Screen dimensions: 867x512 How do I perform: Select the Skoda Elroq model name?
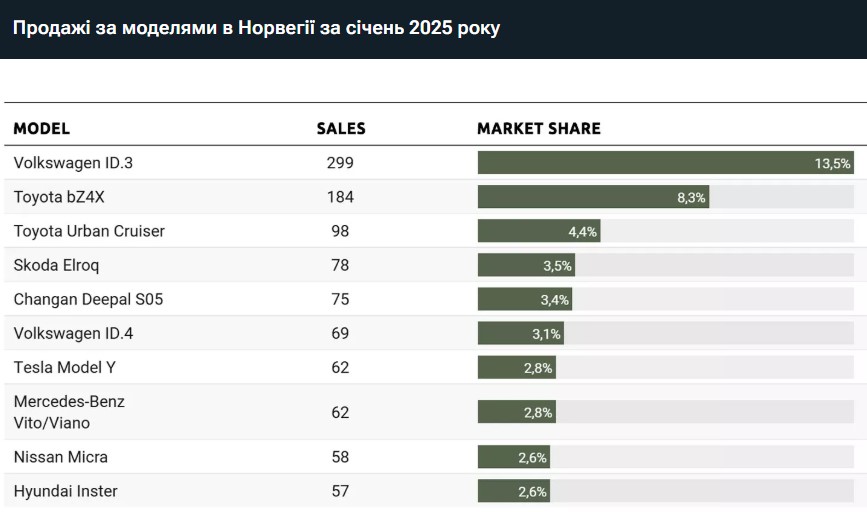coord(57,265)
